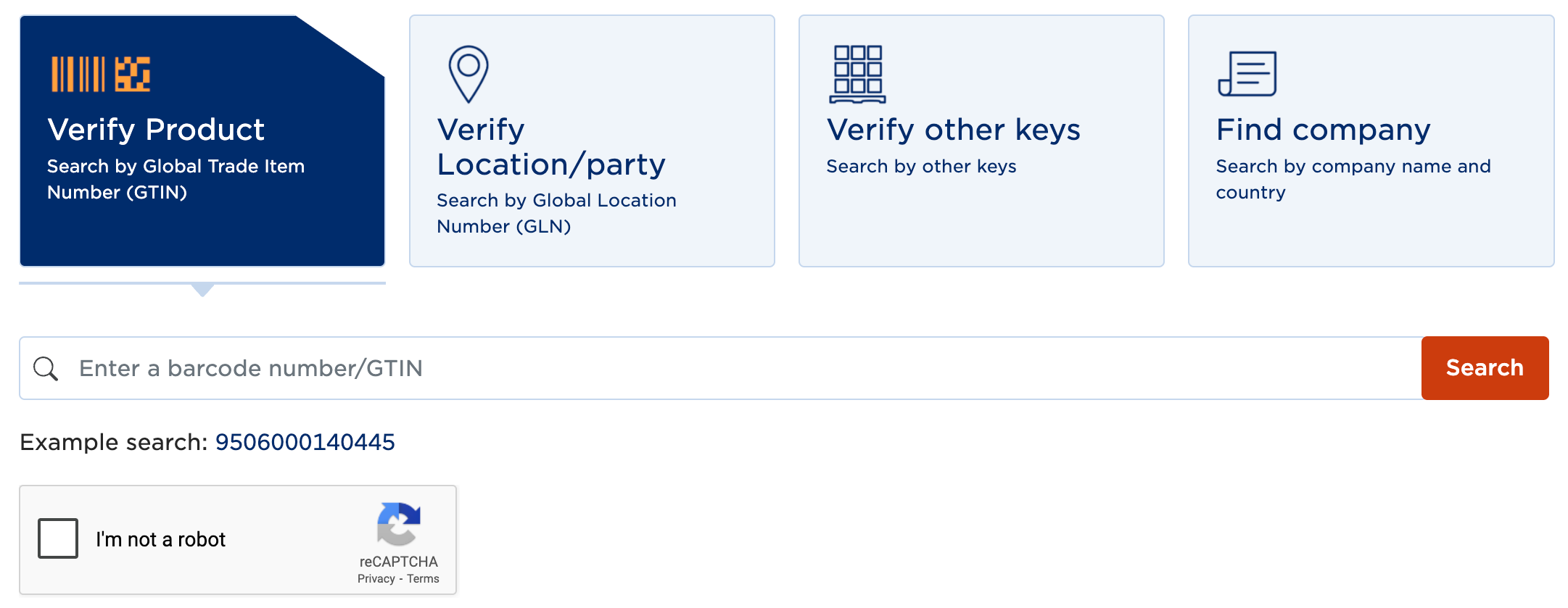Click Search by company name and country
The image size is (1568, 608).
point(1353,179)
